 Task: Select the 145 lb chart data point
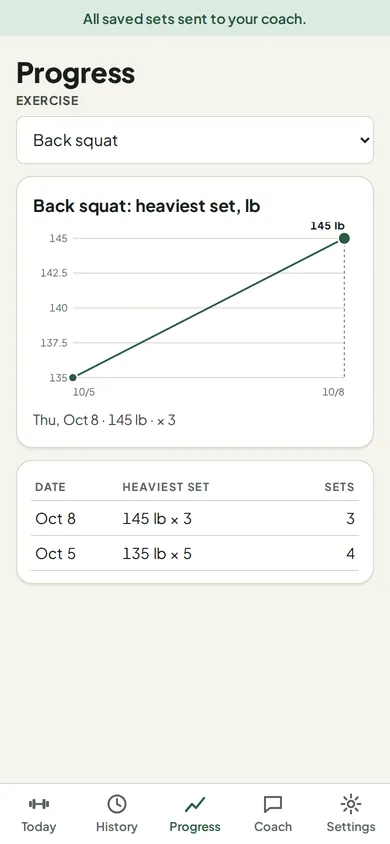[x=344, y=238]
